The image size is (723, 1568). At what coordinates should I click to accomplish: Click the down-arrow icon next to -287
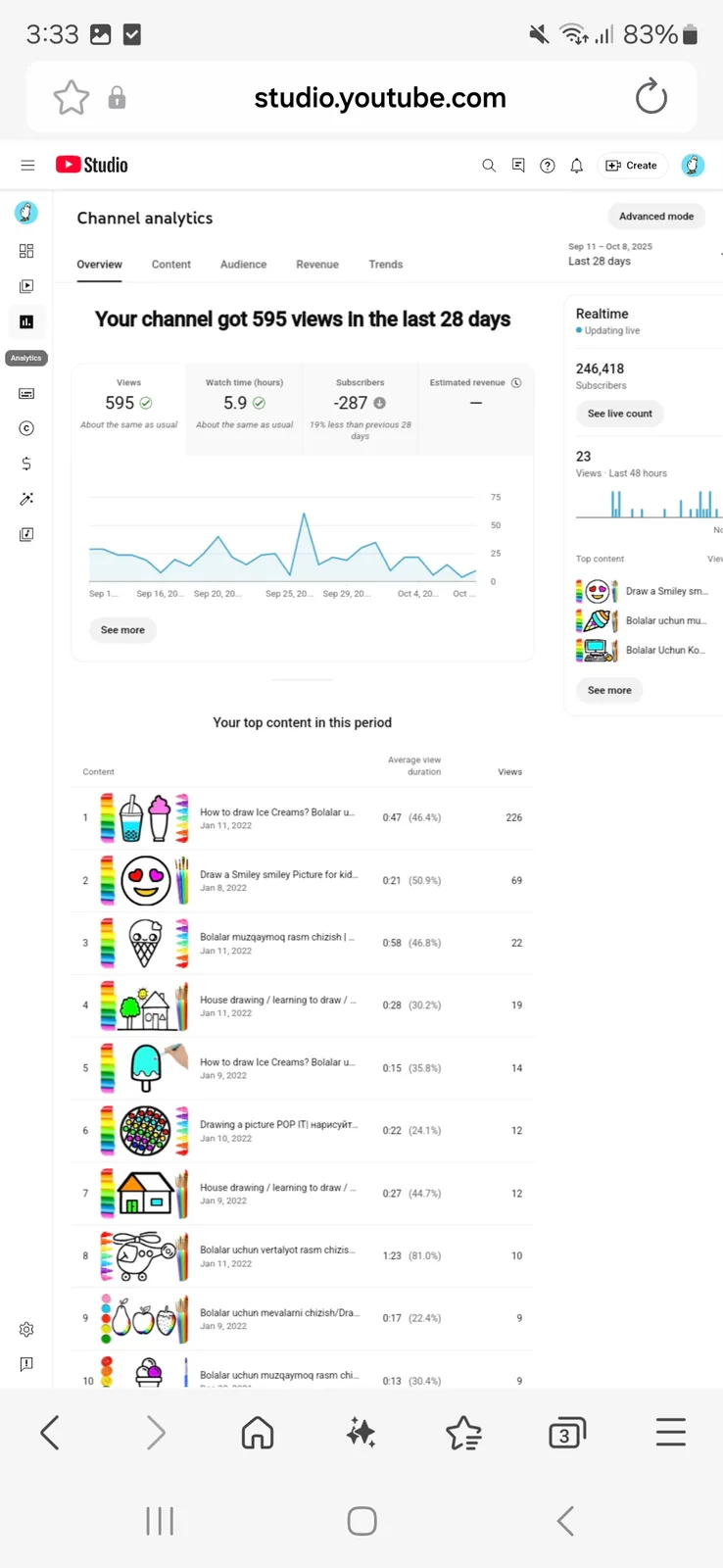coord(379,403)
